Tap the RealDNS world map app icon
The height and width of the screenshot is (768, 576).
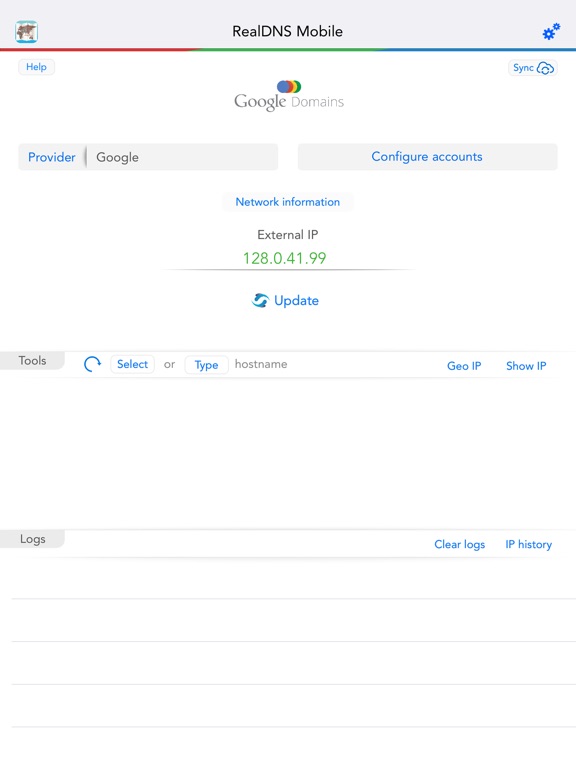click(x=26, y=32)
